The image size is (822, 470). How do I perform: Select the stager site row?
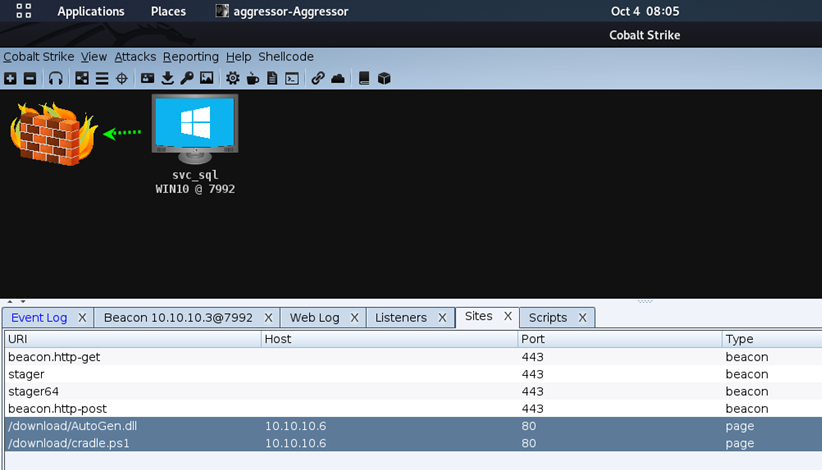413,374
